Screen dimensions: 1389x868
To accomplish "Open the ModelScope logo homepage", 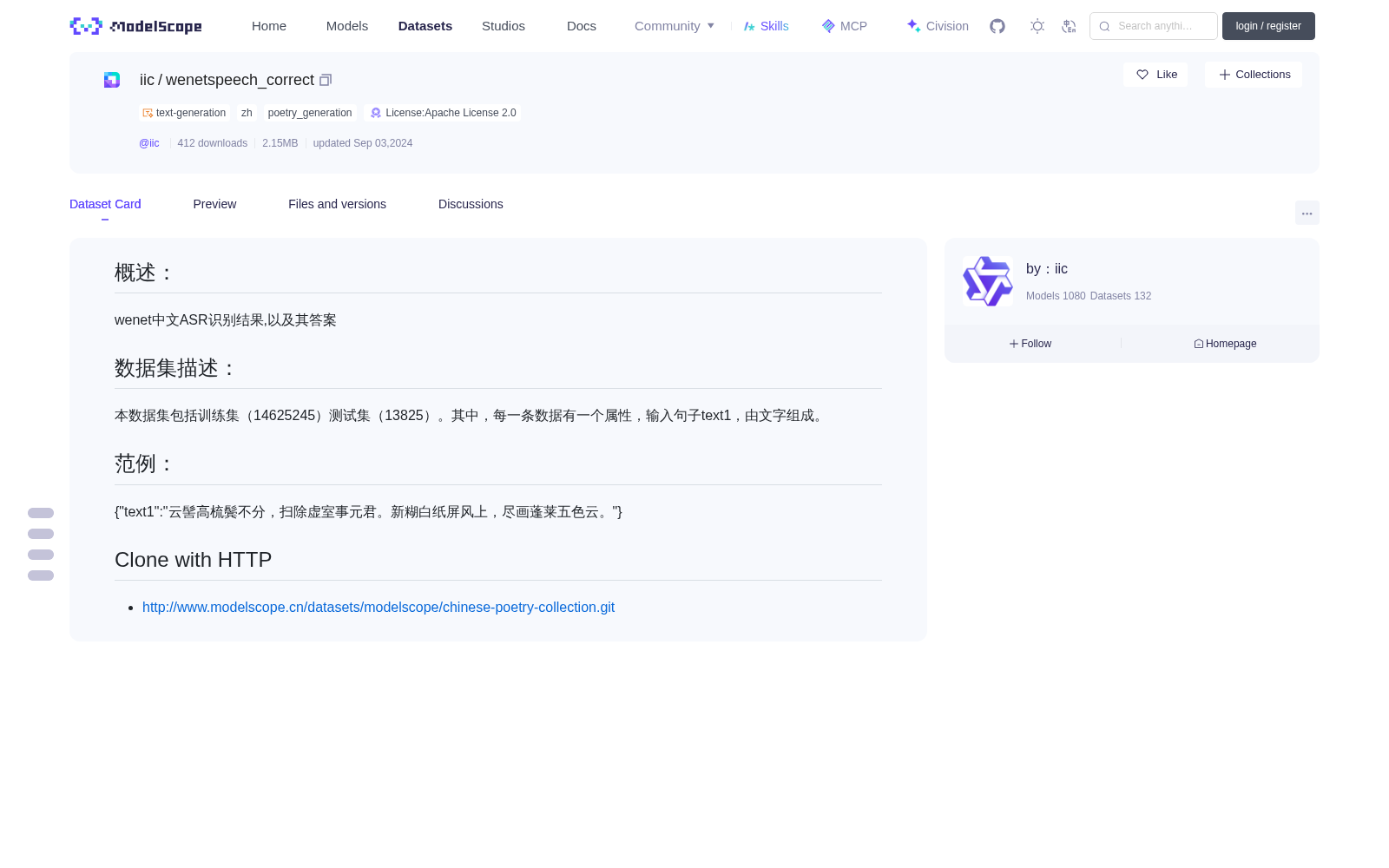I will pos(135,26).
